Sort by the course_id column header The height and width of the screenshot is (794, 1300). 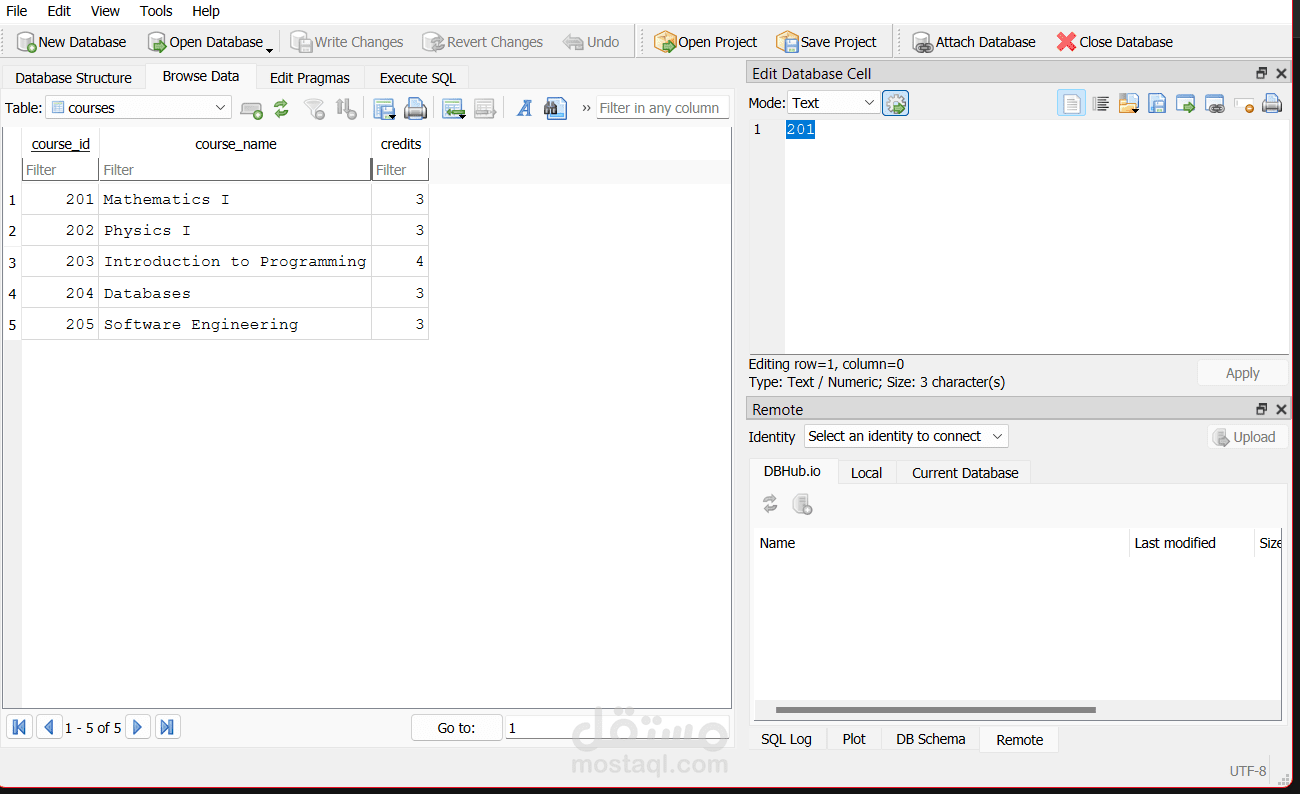coord(60,143)
